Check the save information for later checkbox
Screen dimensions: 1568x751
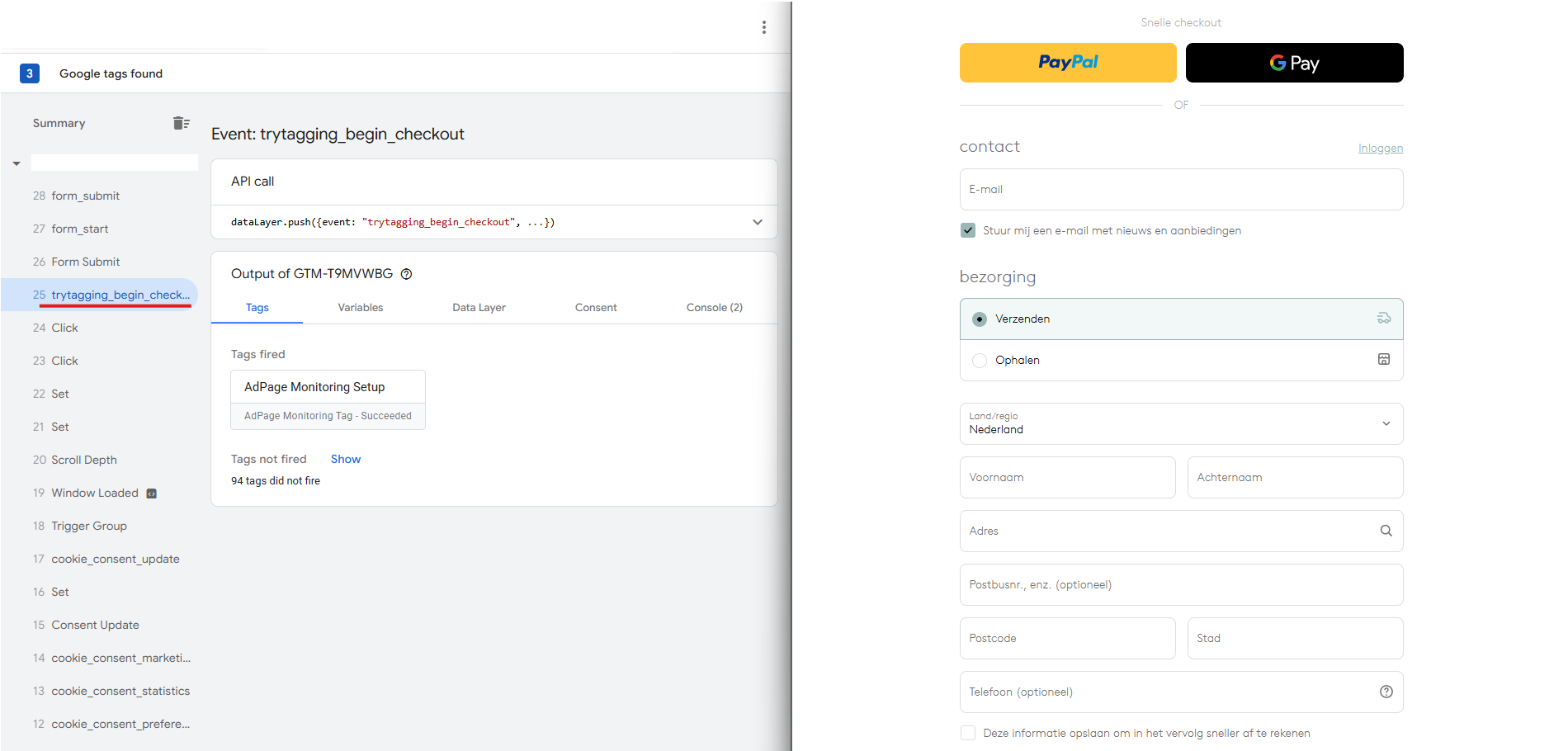[x=968, y=733]
